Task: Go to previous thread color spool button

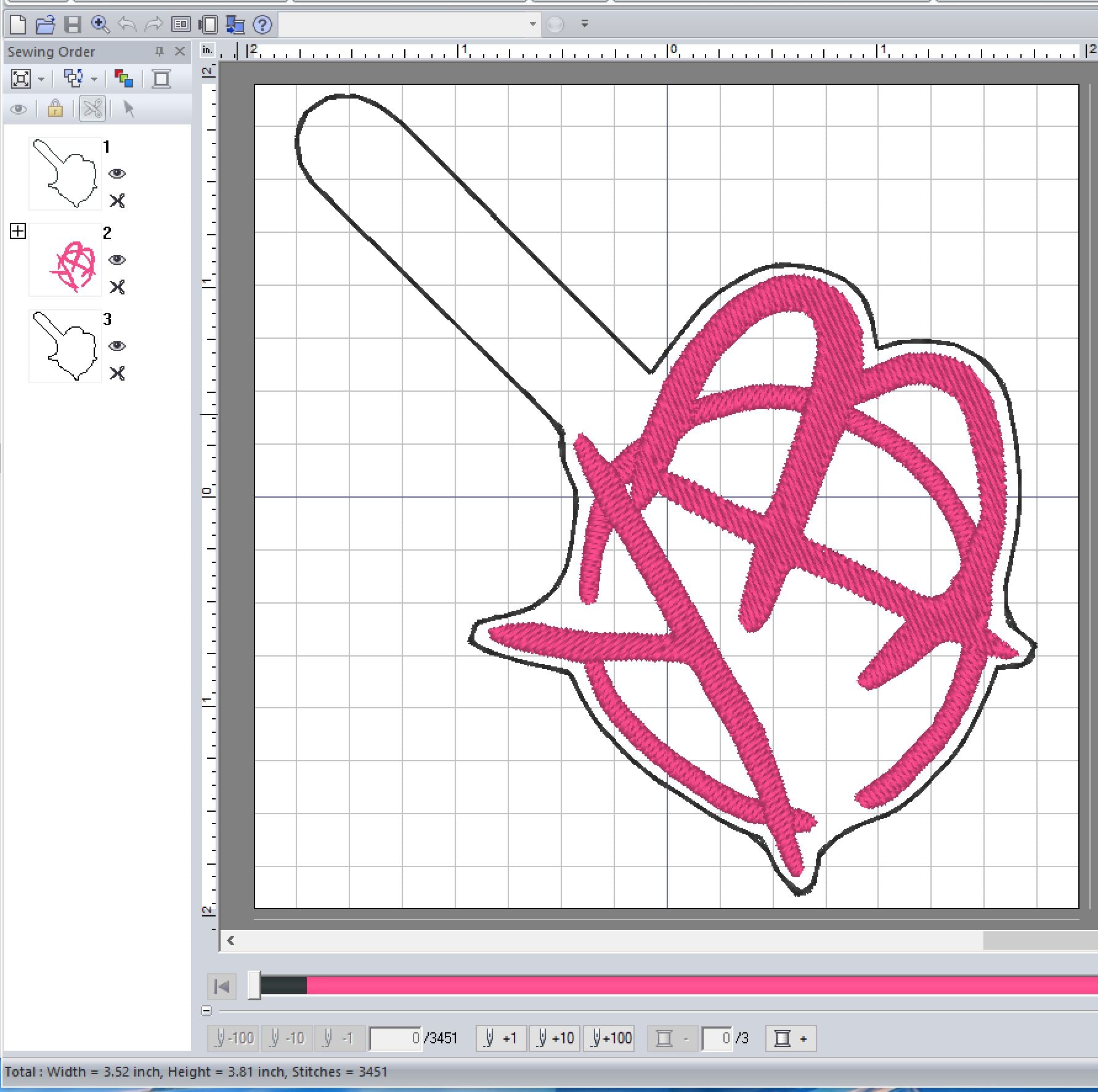Action: [672, 1038]
